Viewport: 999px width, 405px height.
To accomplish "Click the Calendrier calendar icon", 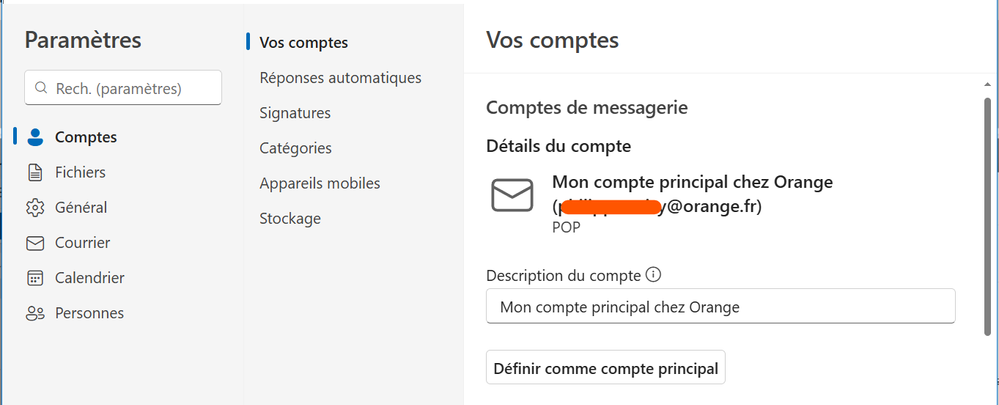I will tap(36, 278).
